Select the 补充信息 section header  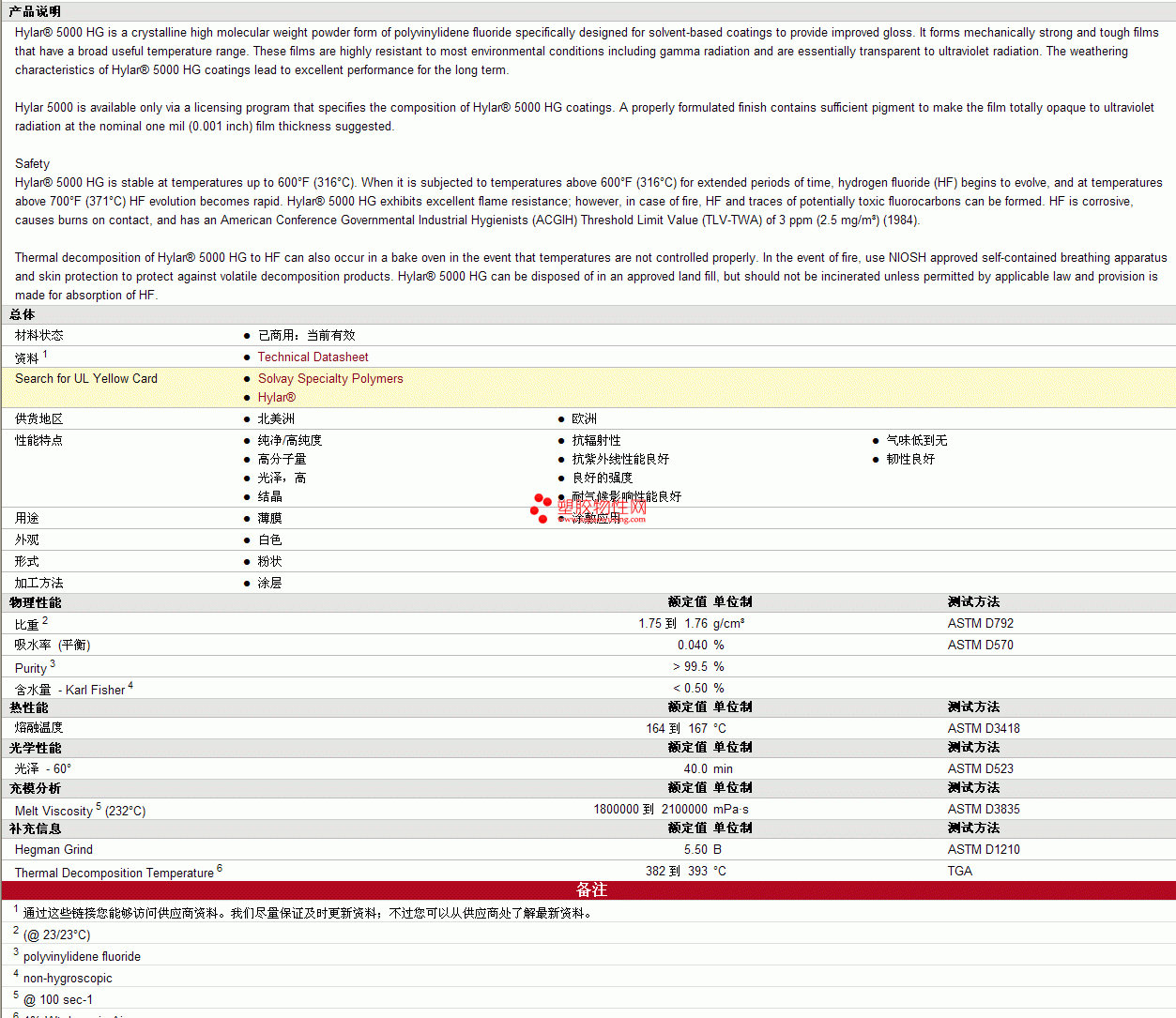tap(36, 828)
